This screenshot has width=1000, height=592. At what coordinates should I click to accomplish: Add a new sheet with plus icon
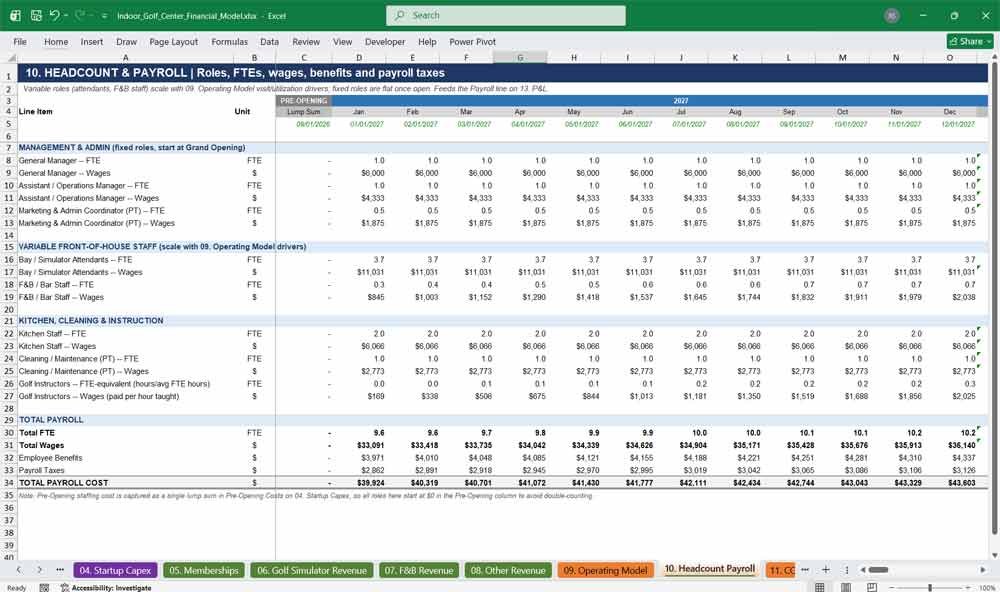click(x=826, y=570)
